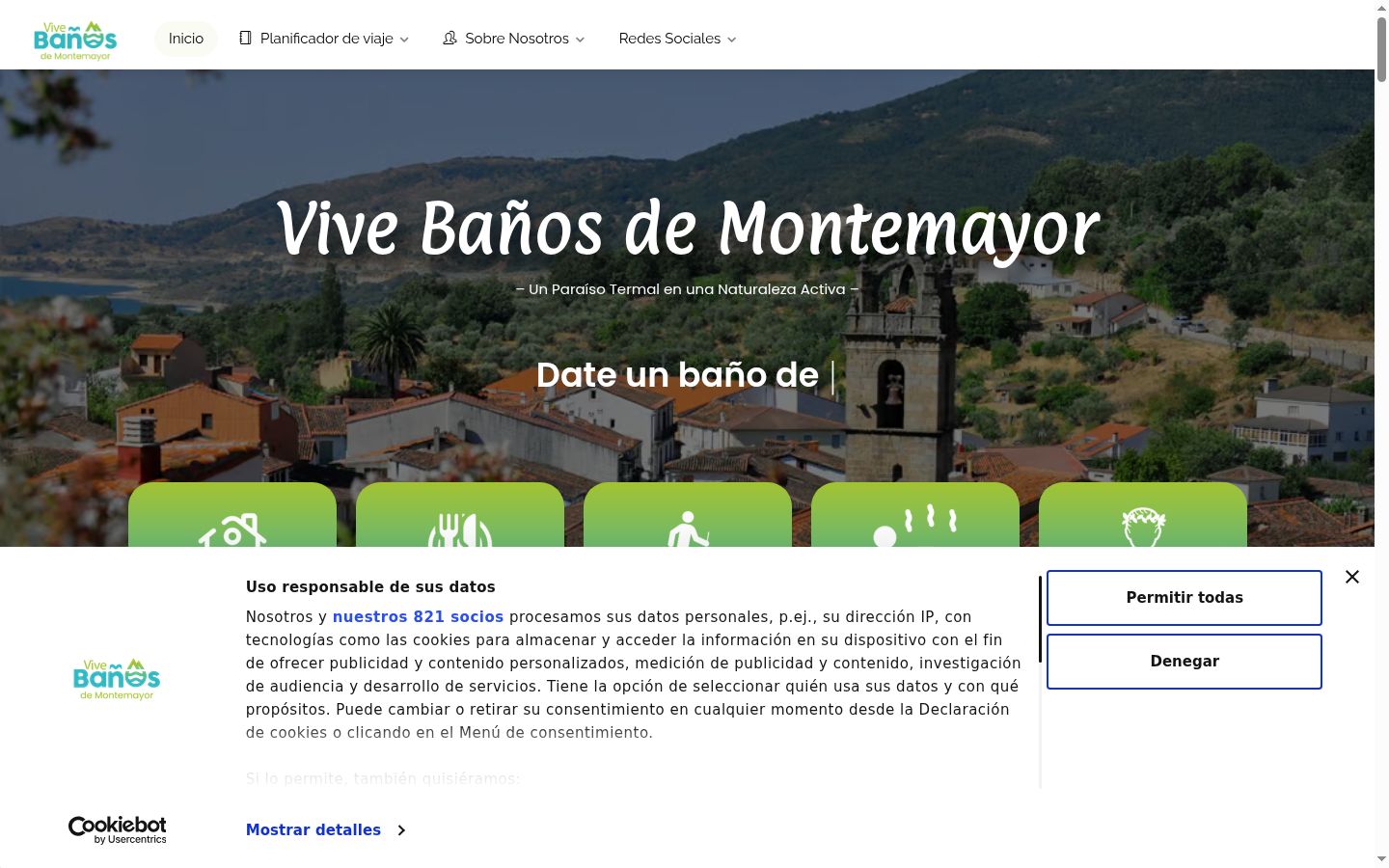Open the laurel wreath head icon card
Image resolution: width=1389 pixels, height=868 pixels.
tap(1143, 515)
